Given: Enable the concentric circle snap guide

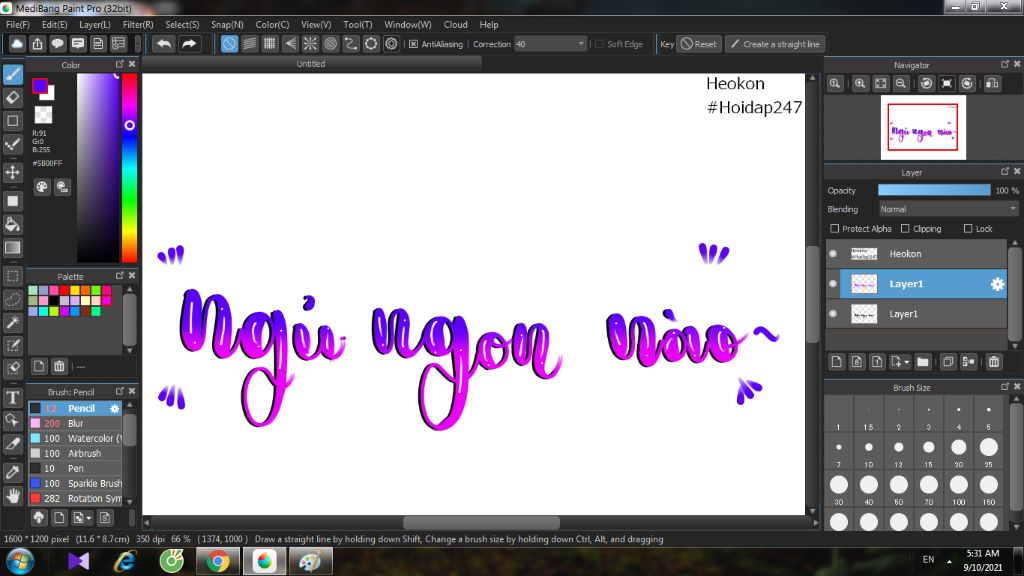Looking at the screenshot, I should point(330,44).
